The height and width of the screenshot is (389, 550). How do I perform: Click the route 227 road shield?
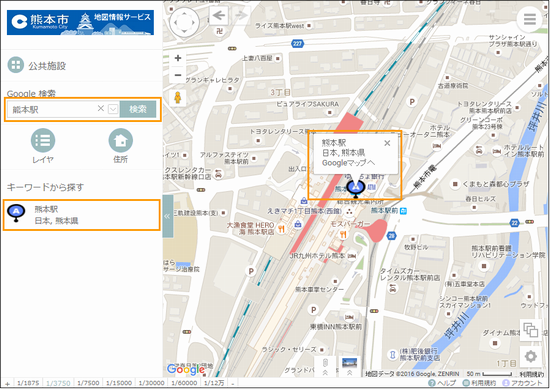click(x=297, y=43)
